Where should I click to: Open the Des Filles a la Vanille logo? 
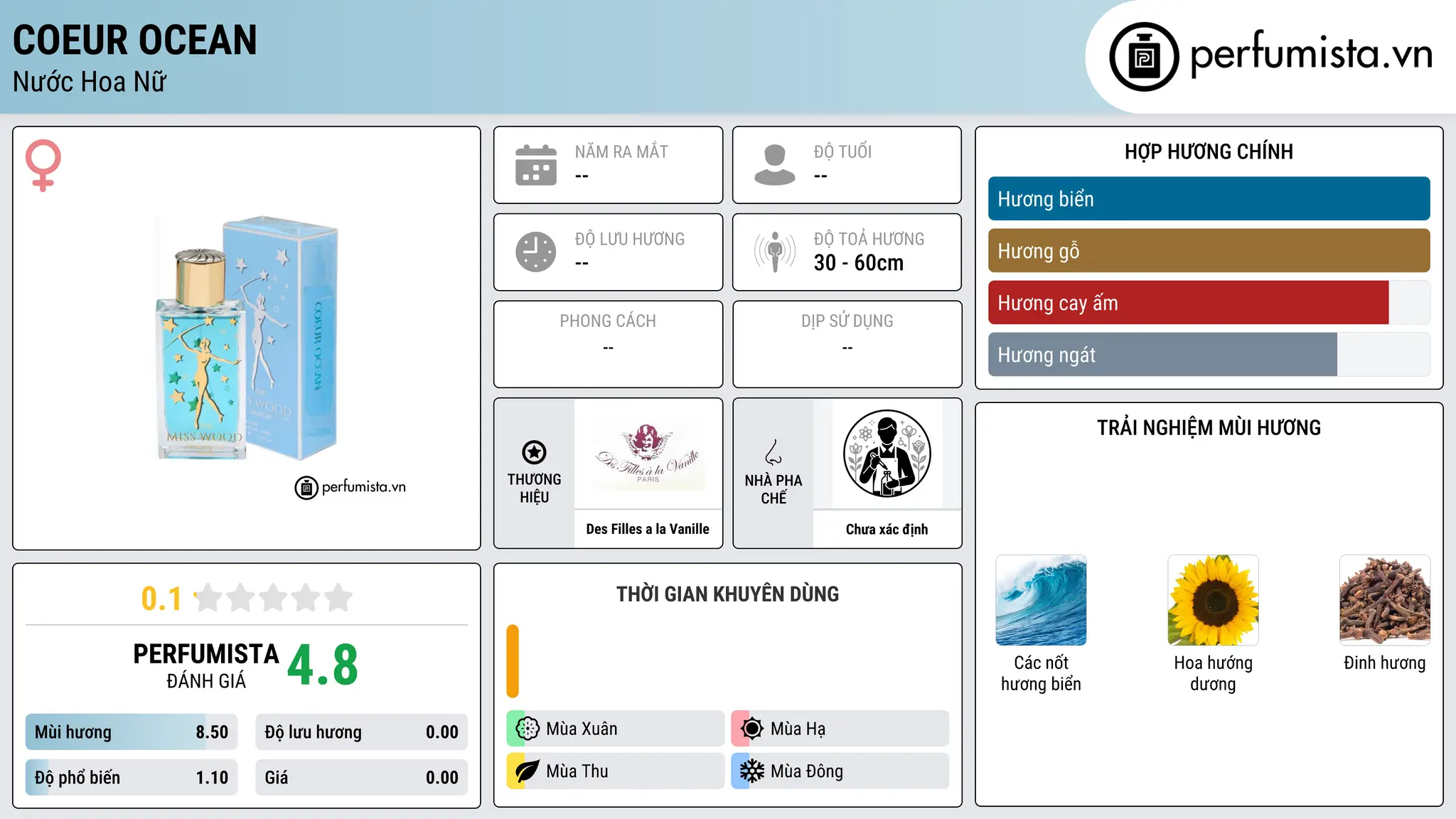[648, 454]
